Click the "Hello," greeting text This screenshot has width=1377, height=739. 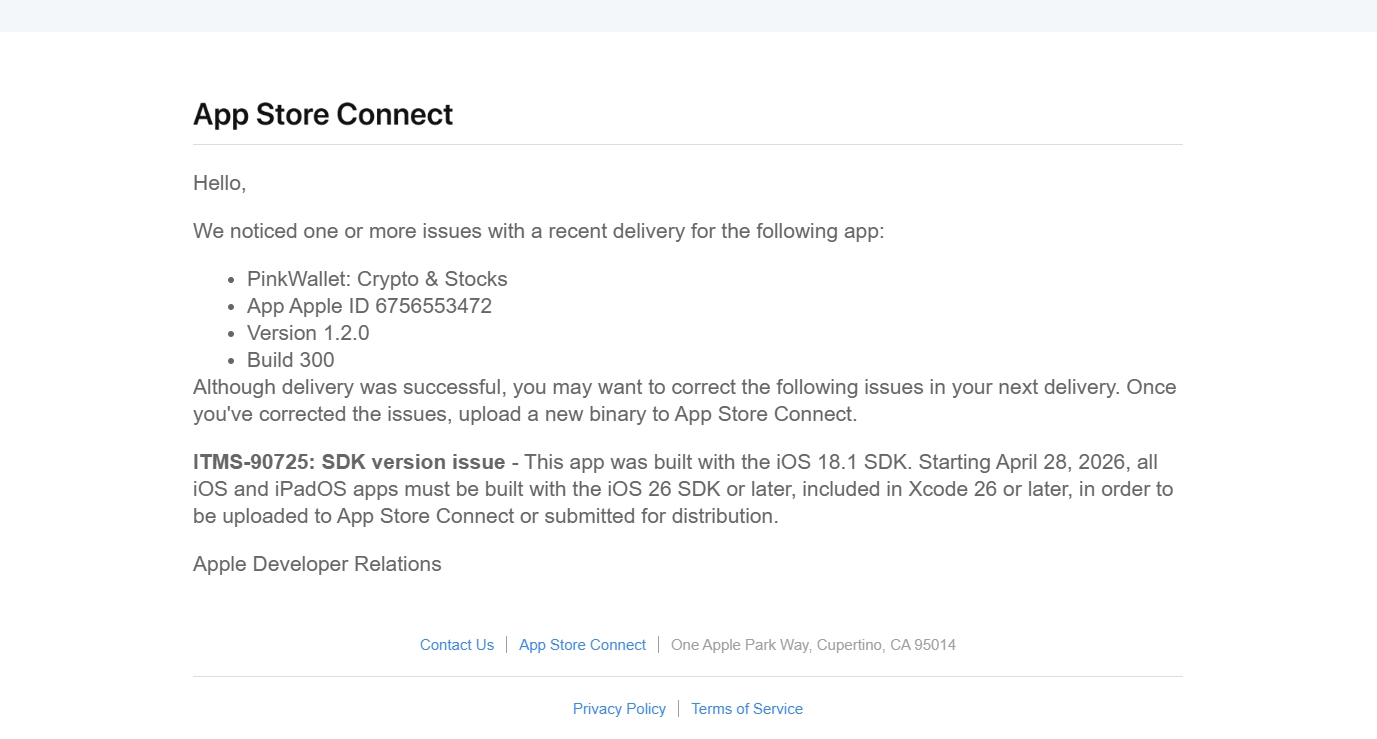(219, 183)
